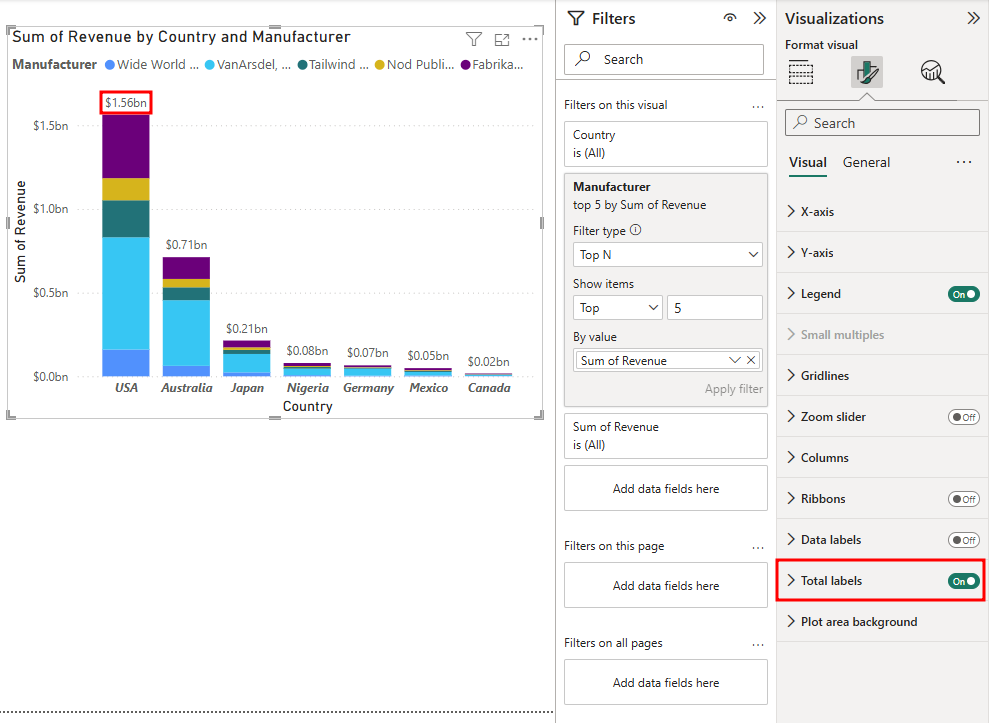Toggle the eye icon in the Filters pane

point(730,18)
